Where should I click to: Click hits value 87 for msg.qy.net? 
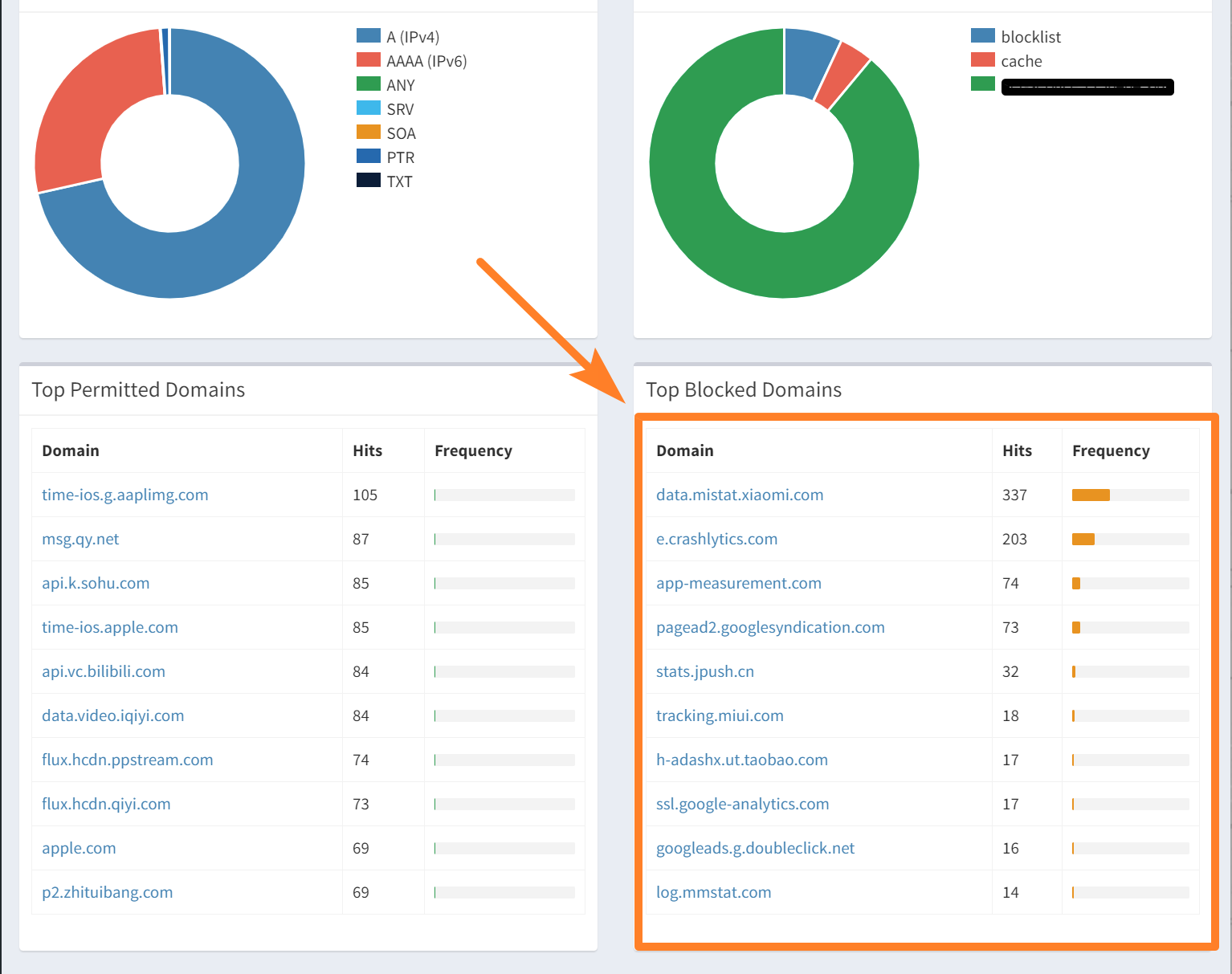(x=361, y=539)
